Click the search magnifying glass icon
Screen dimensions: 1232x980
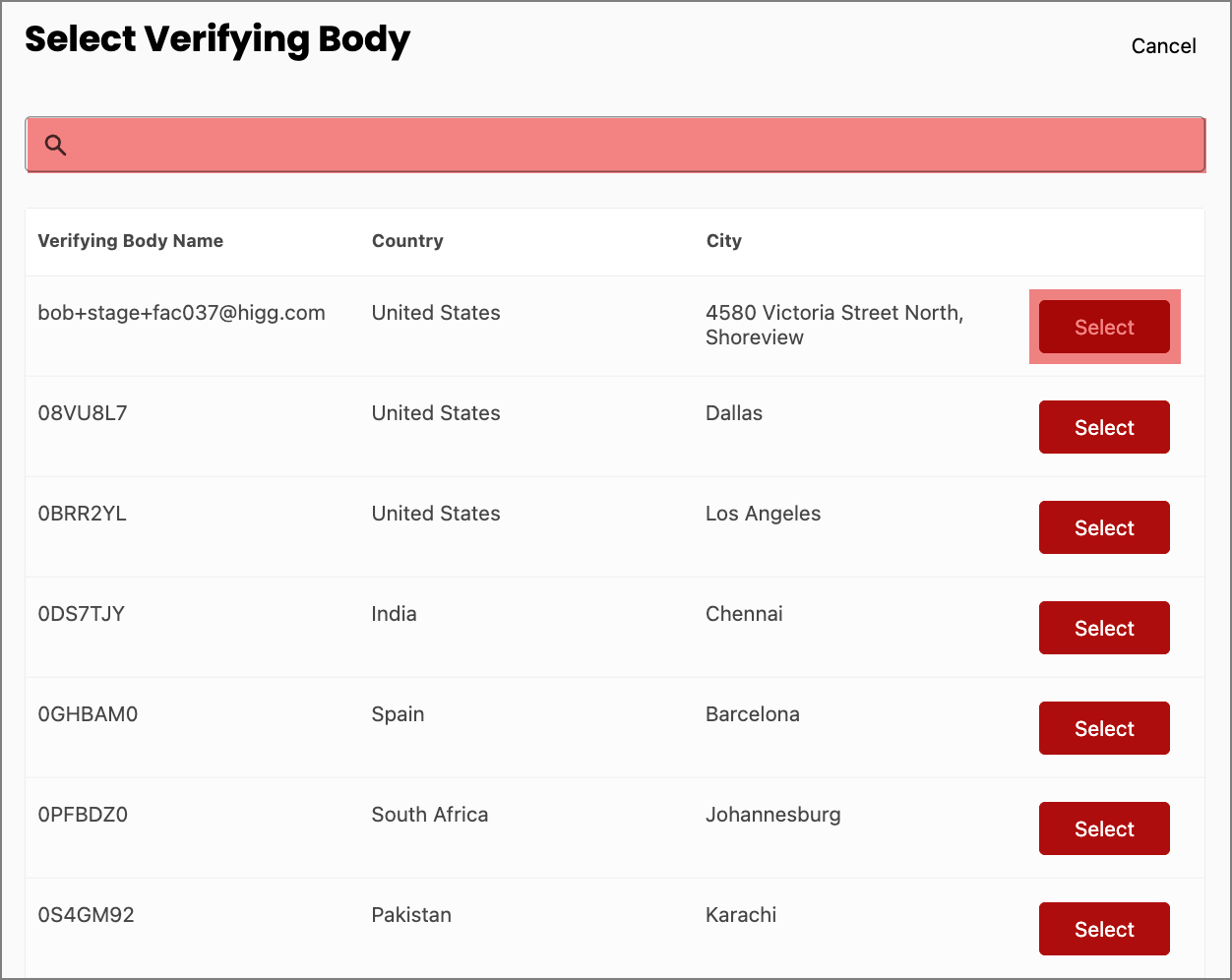click(x=55, y=144)
